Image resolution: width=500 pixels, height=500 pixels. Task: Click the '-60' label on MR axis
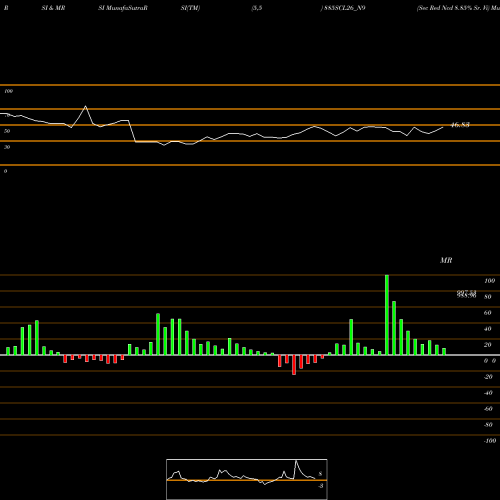(x=488, y=409)
